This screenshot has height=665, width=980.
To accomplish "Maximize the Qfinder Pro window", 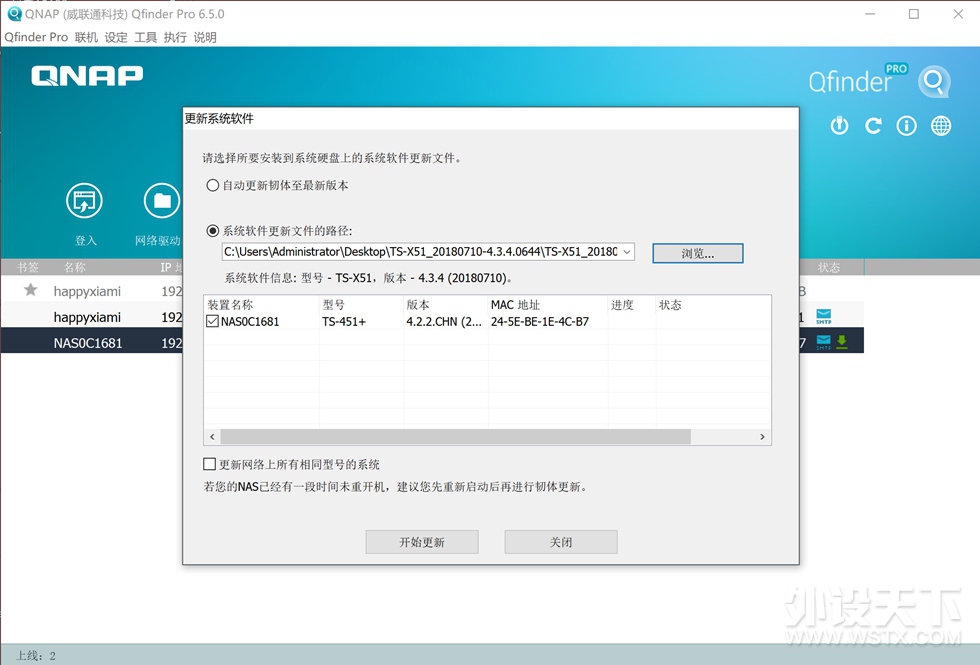I will 914,14.
